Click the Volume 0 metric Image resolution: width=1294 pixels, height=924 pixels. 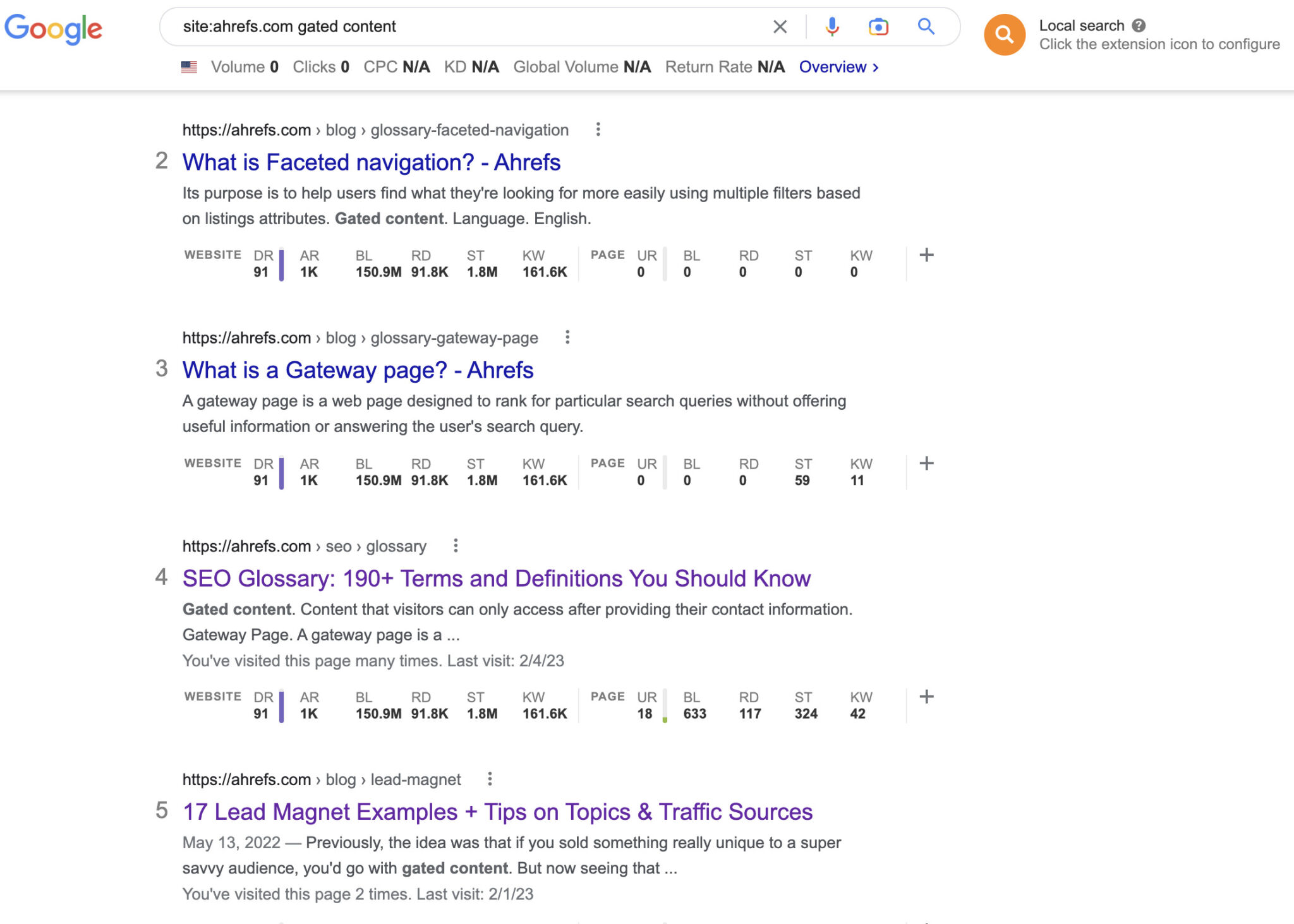click(245, 67)
